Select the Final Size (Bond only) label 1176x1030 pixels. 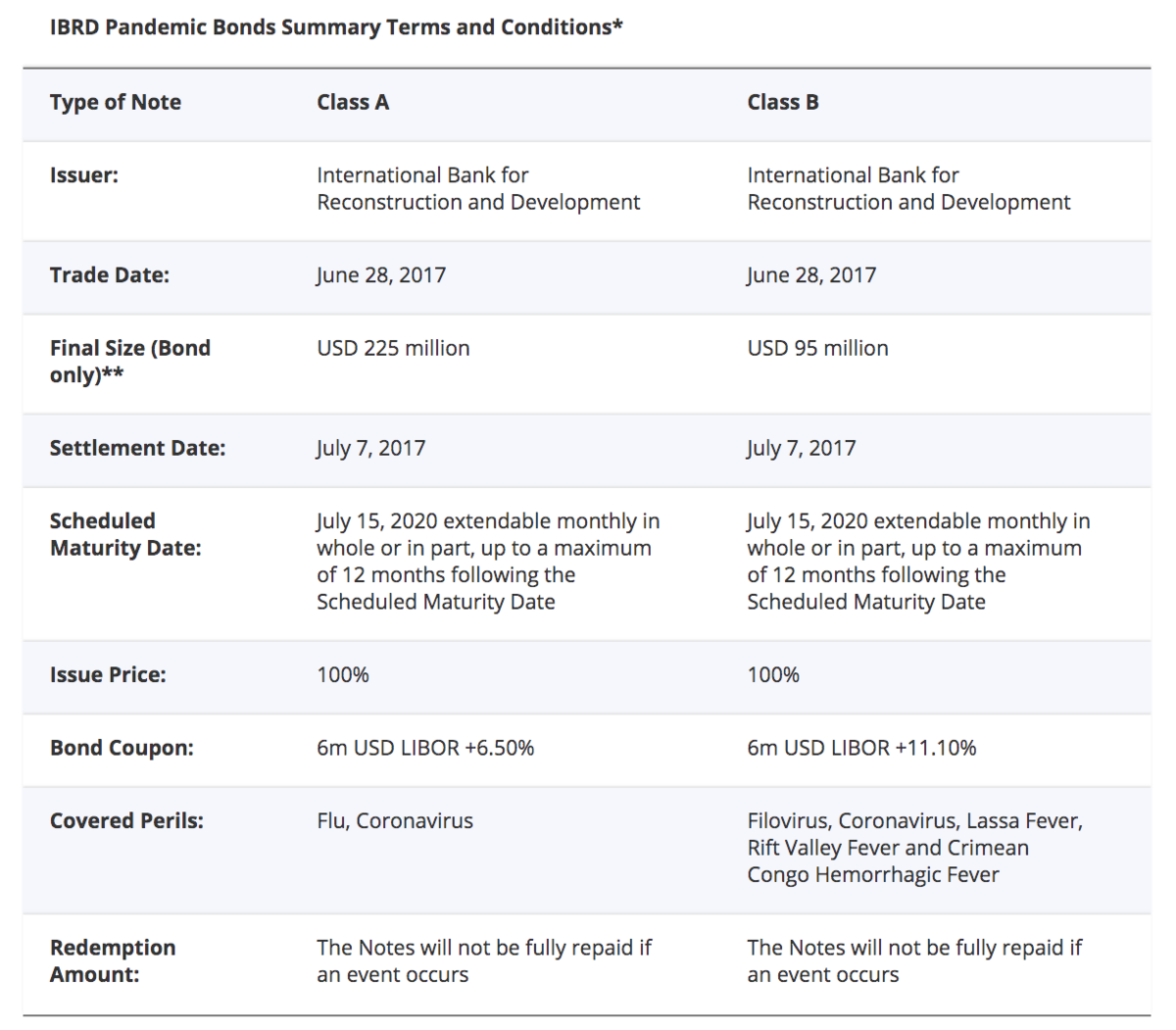pyautogui.click(x=130, y=362)
